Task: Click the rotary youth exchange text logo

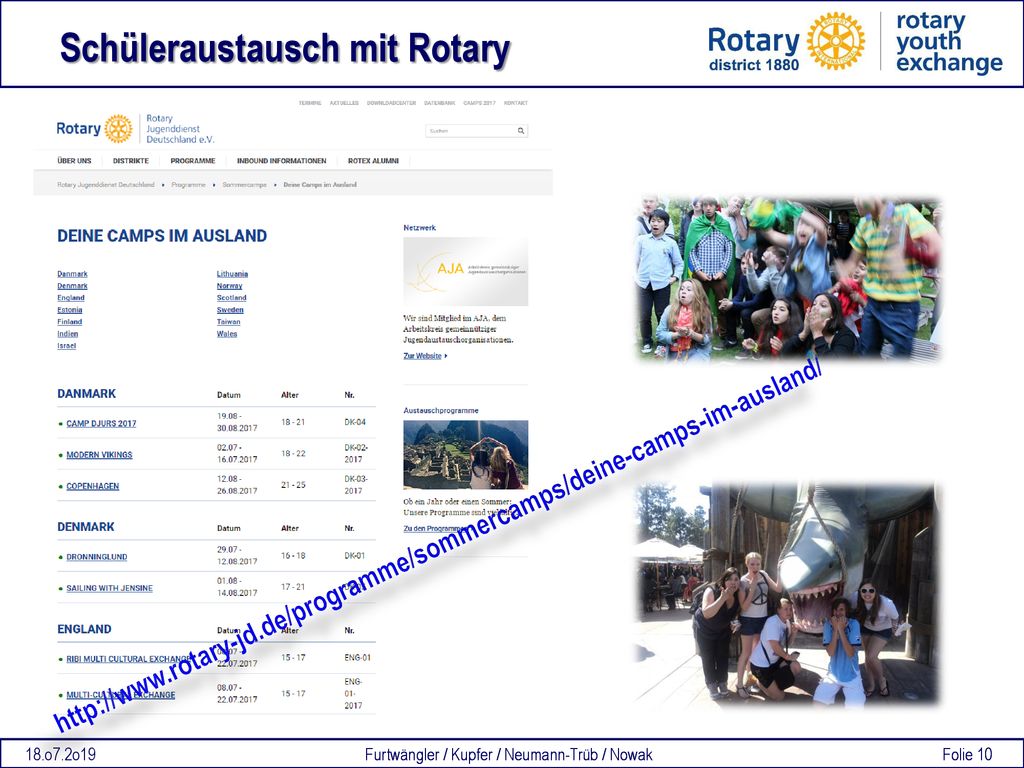Action: [949, 42]
